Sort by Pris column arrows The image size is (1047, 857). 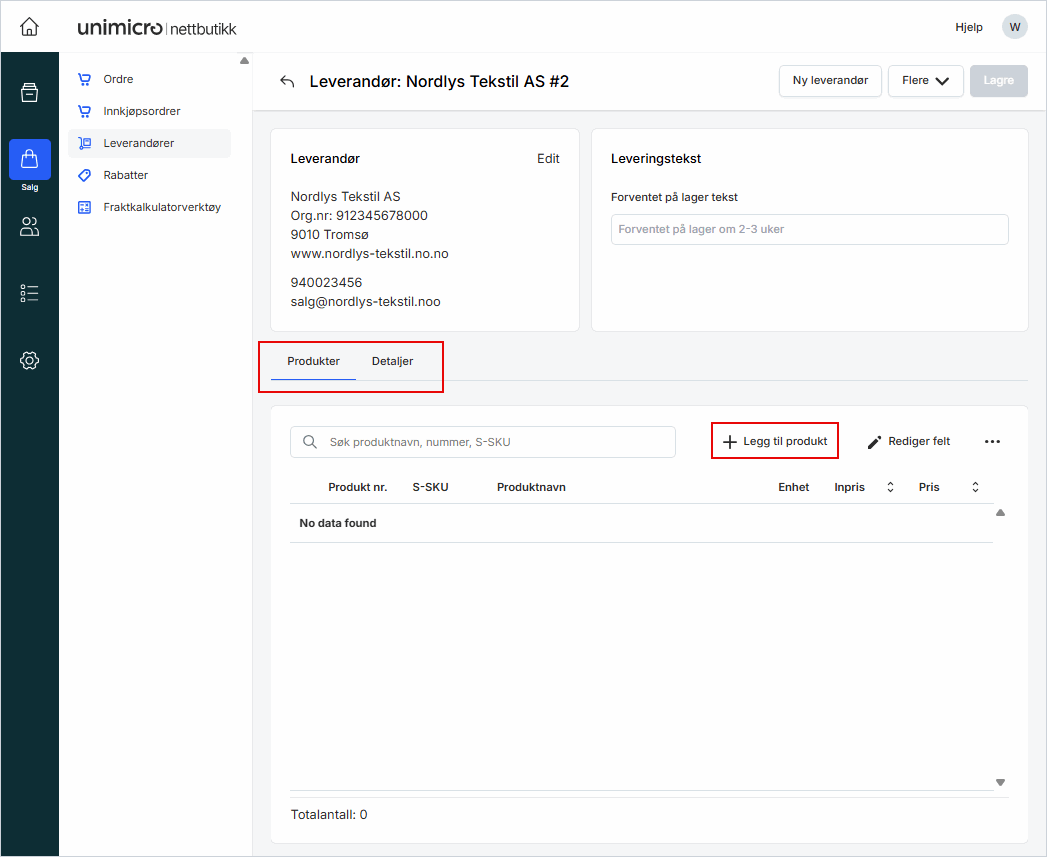coord(975,487)
